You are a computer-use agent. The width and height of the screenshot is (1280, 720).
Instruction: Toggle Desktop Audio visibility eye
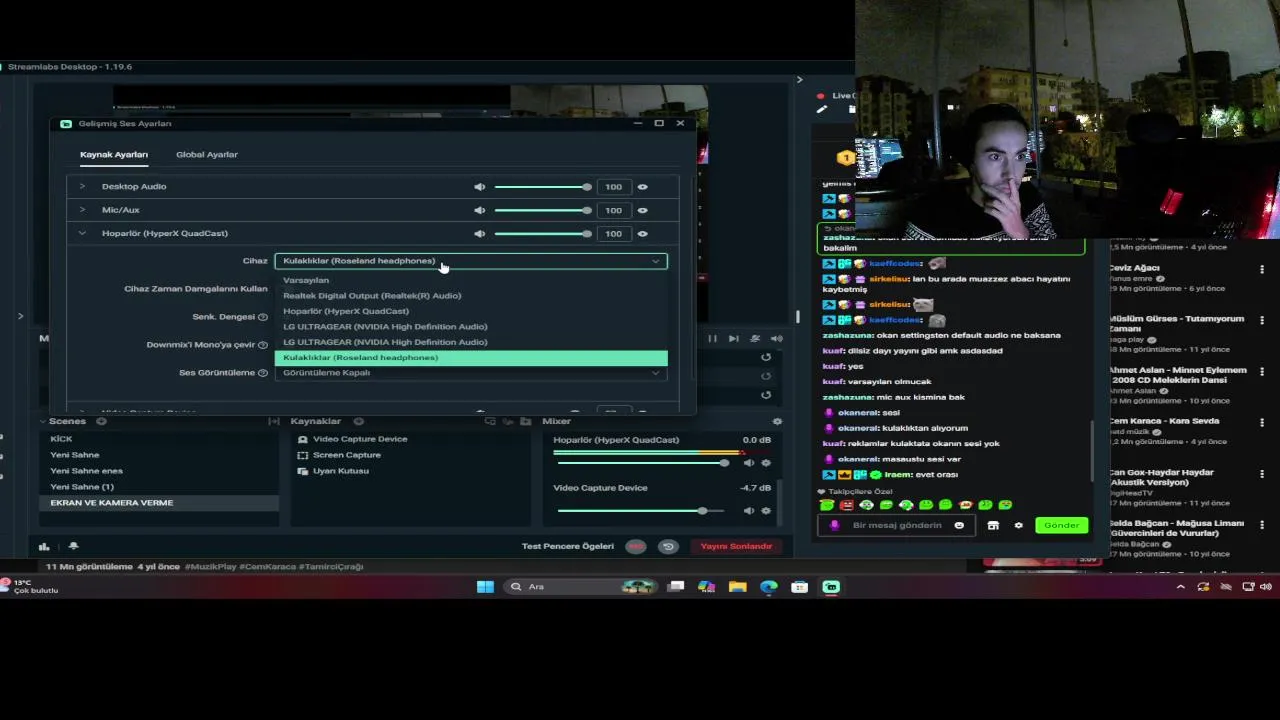[642, 187]
